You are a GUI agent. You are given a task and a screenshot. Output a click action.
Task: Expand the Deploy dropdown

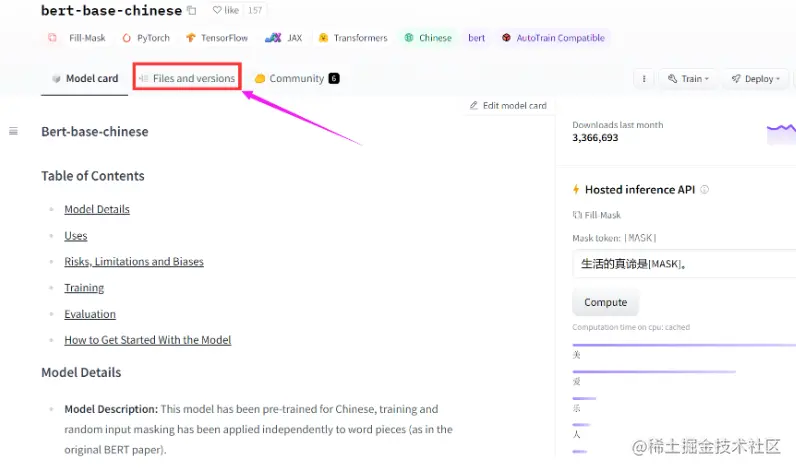(753, 78)
